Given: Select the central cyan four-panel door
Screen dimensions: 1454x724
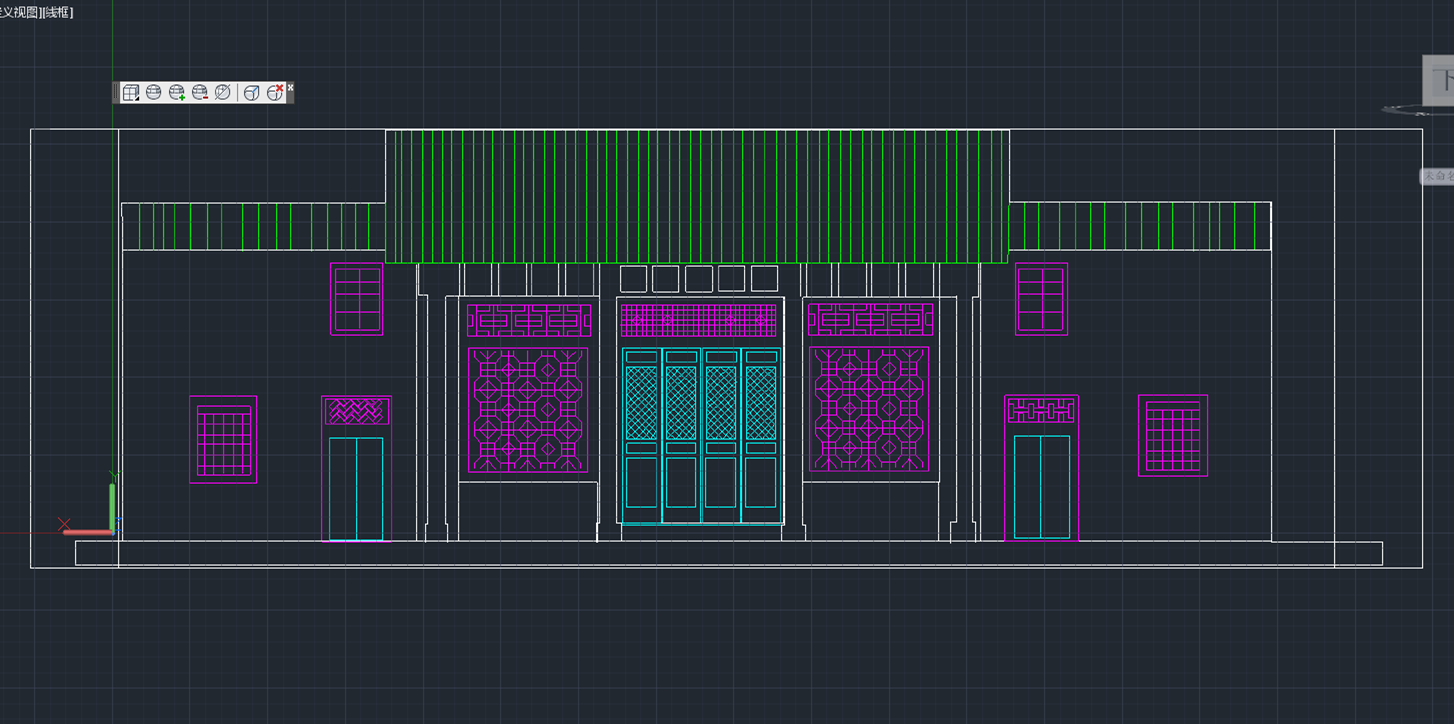Looking at the screenshot, I should tap(701, 436).
